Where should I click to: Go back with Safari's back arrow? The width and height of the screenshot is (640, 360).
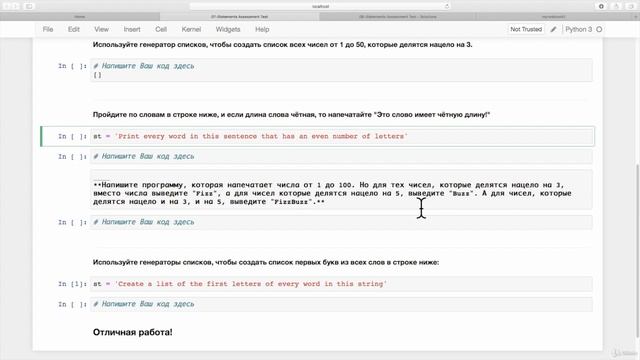7,6
